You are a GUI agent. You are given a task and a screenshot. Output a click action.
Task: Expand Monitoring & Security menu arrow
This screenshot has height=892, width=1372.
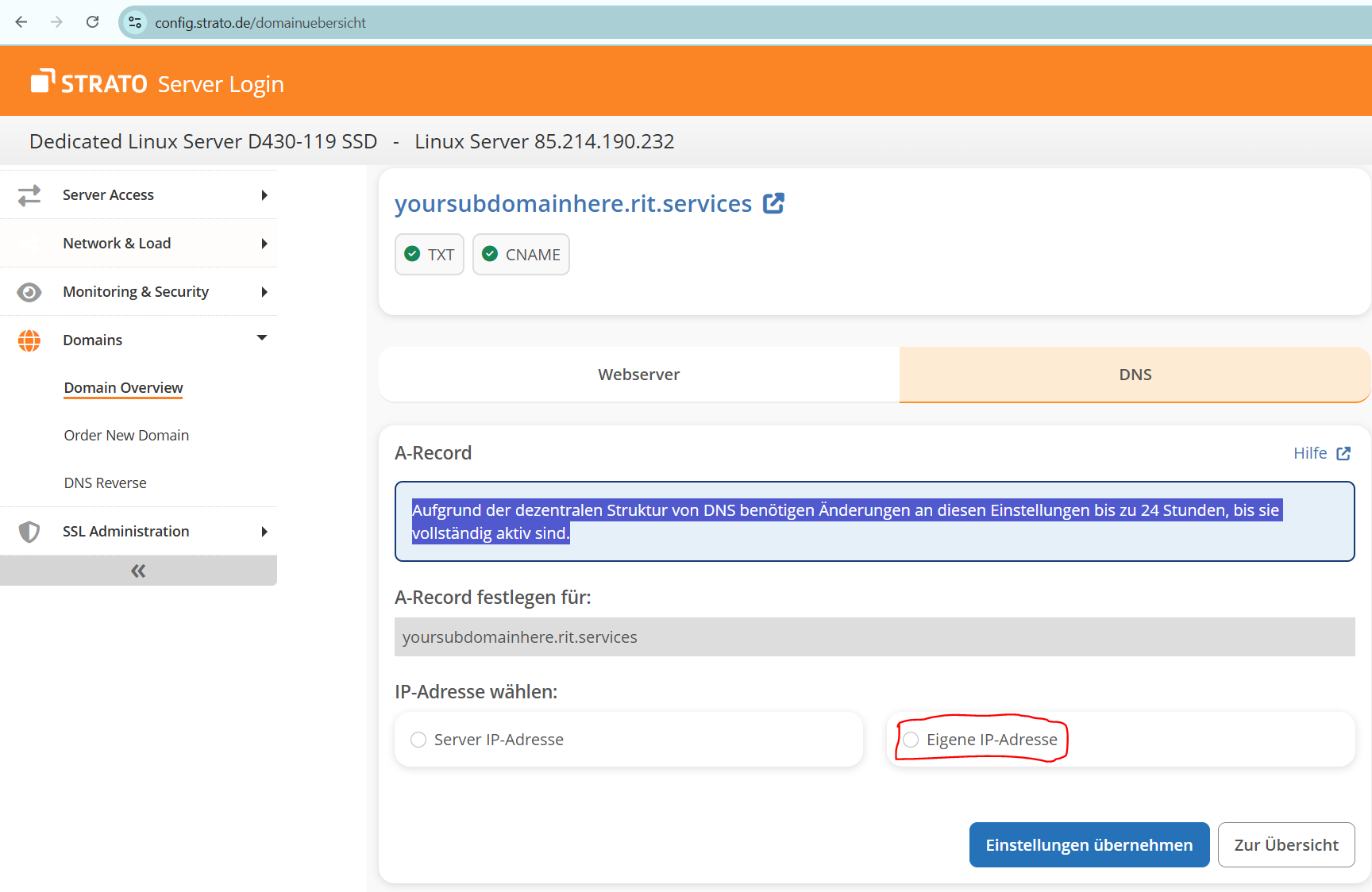coord(264,292)
